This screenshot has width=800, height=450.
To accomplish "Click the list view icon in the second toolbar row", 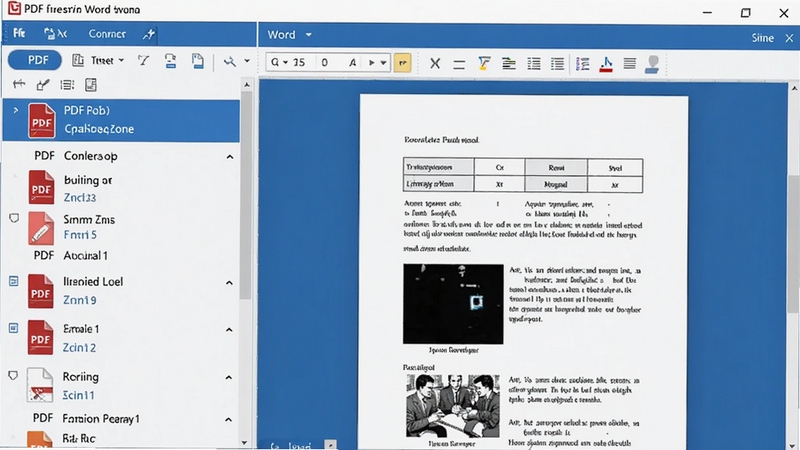I will [67, 85].
